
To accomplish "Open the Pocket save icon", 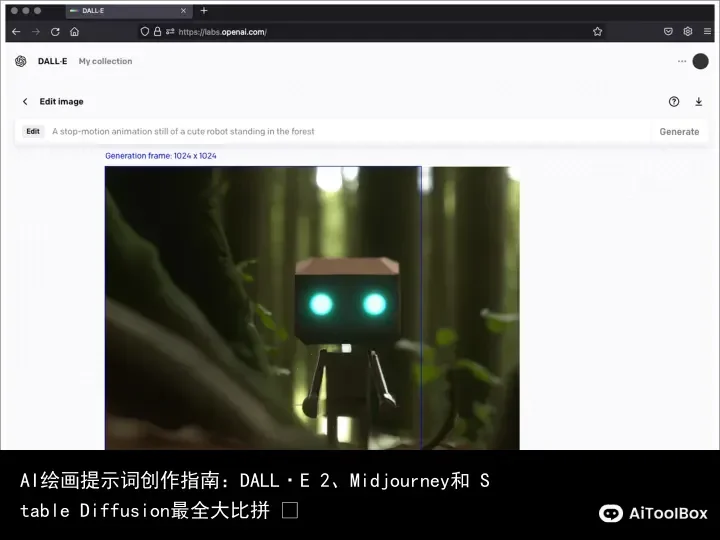I will [x=669, y=32].
